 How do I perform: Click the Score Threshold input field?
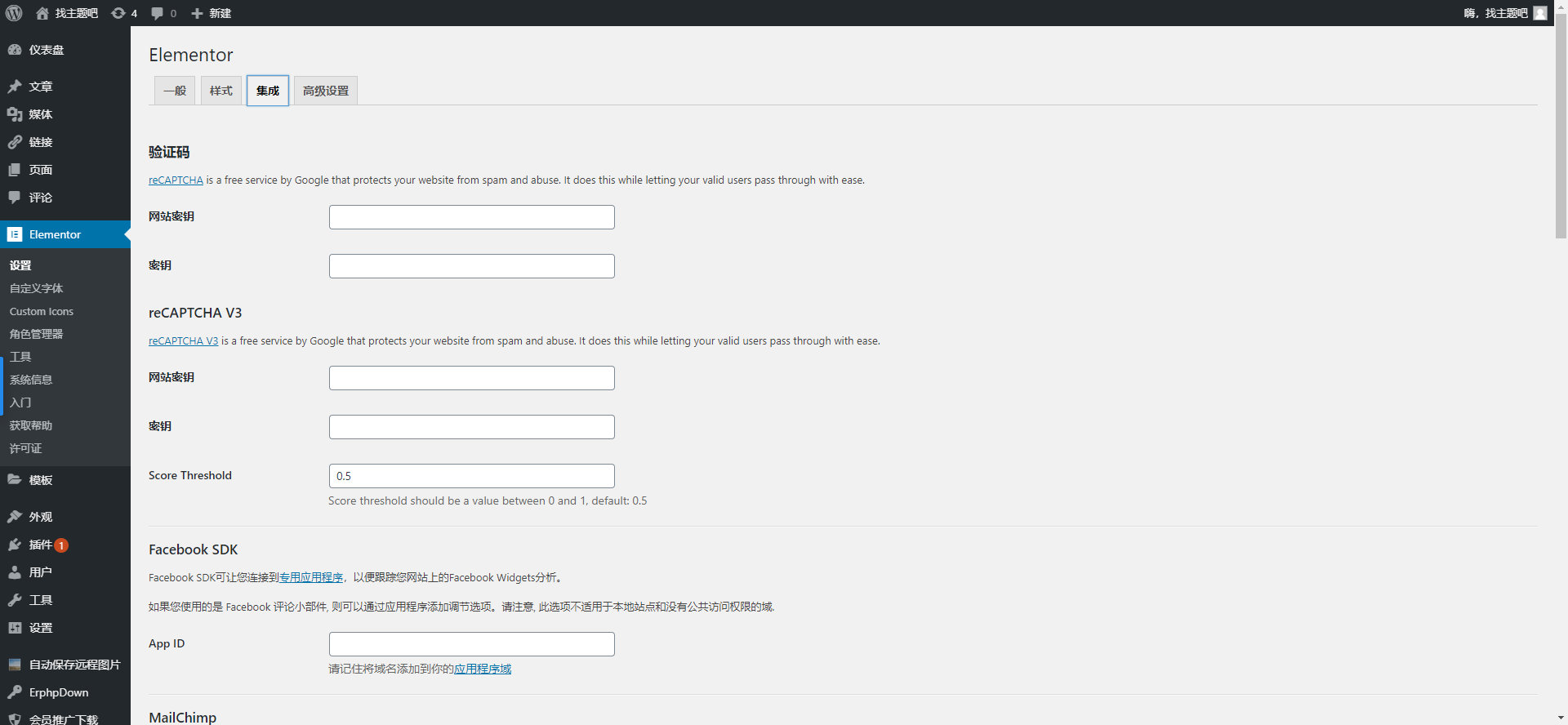coord(472,476)
